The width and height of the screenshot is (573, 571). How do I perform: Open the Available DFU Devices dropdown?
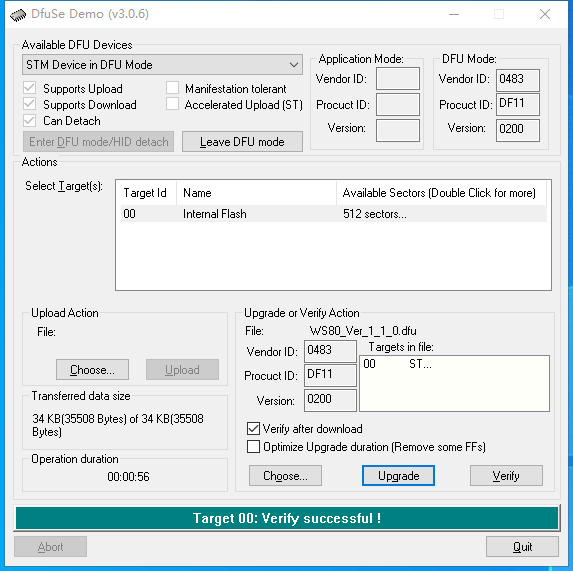[162, 65]
